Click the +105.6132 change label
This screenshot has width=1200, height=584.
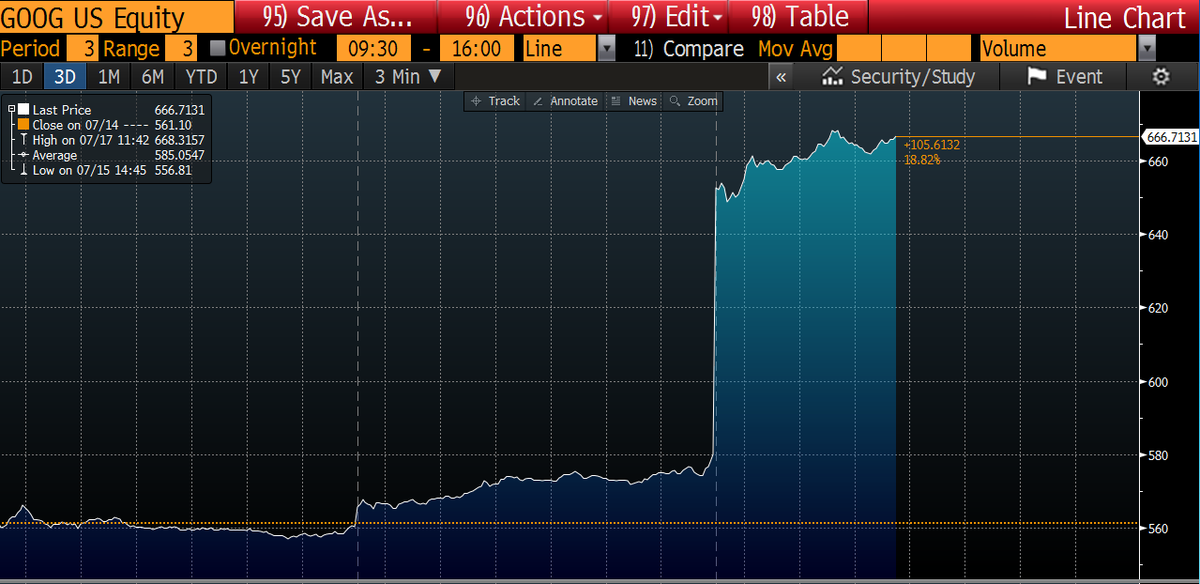(931, 145)
